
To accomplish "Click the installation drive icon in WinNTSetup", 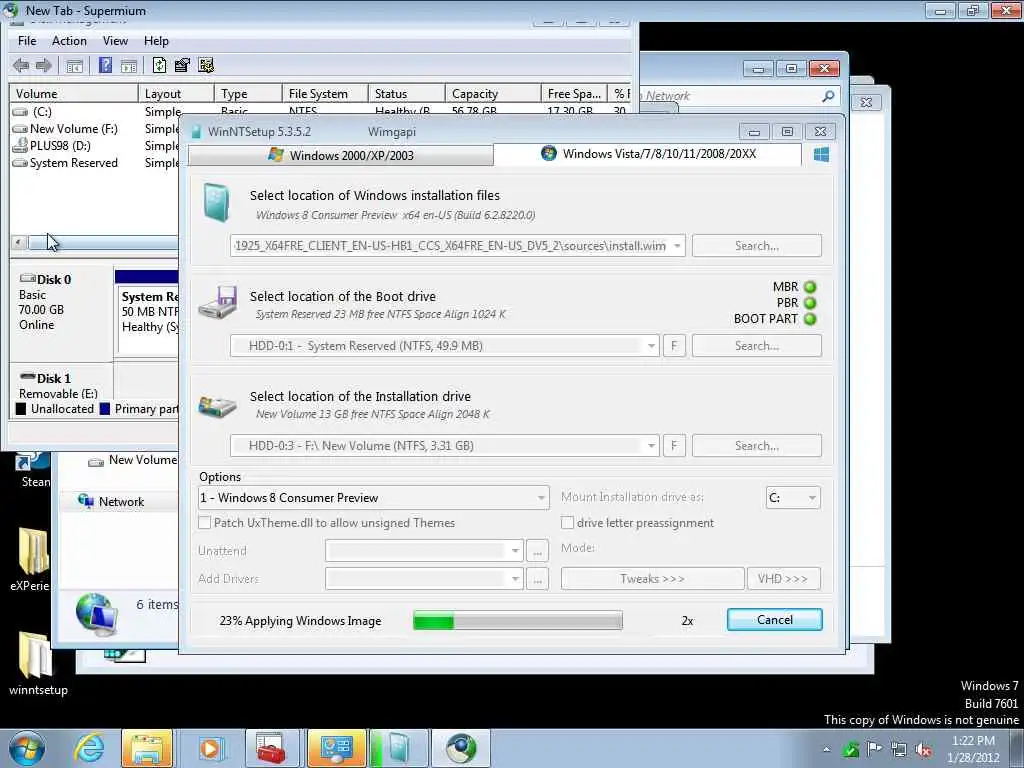I will [217, 406].
